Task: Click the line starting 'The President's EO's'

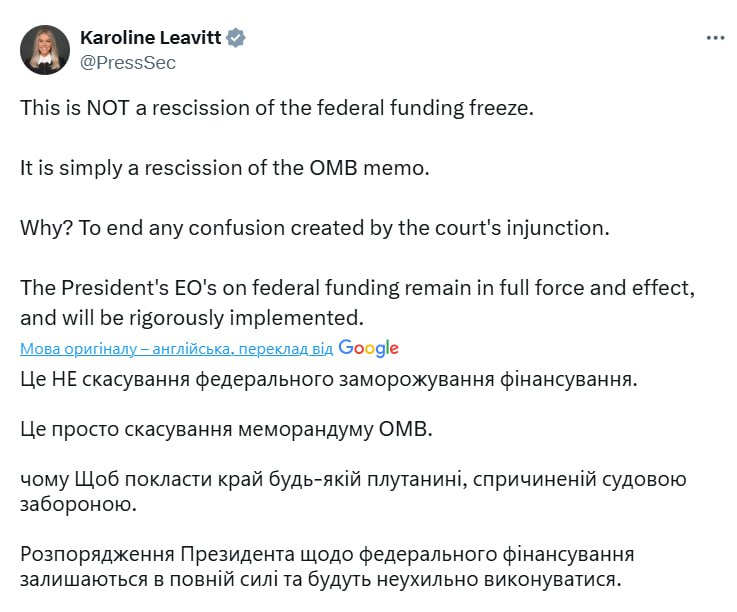Action: click(356, 287)
